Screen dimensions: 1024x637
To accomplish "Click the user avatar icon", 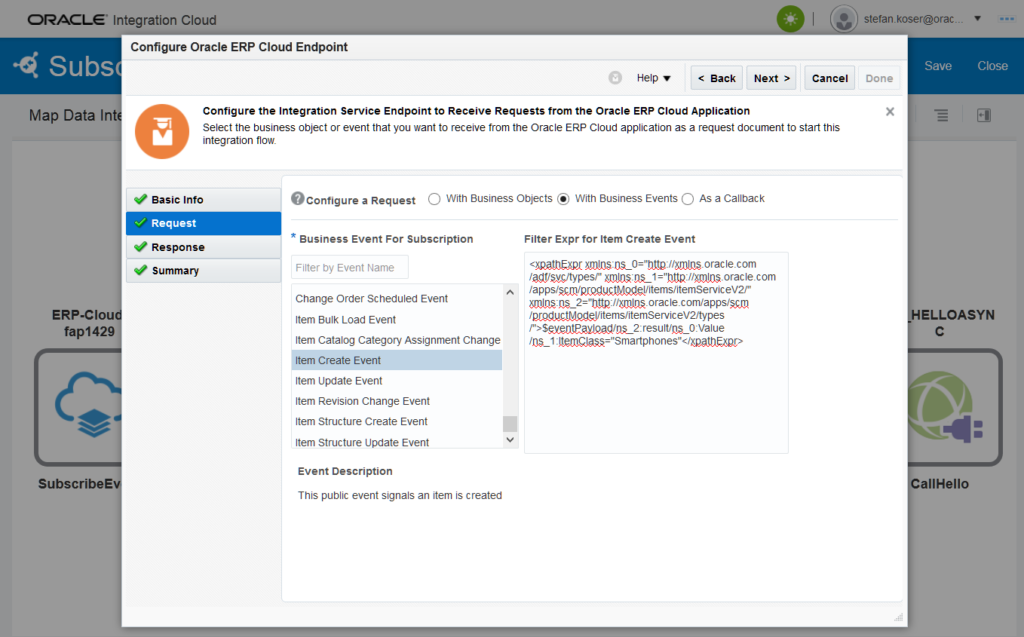I will pyautogui.click(x=844, y=19).
